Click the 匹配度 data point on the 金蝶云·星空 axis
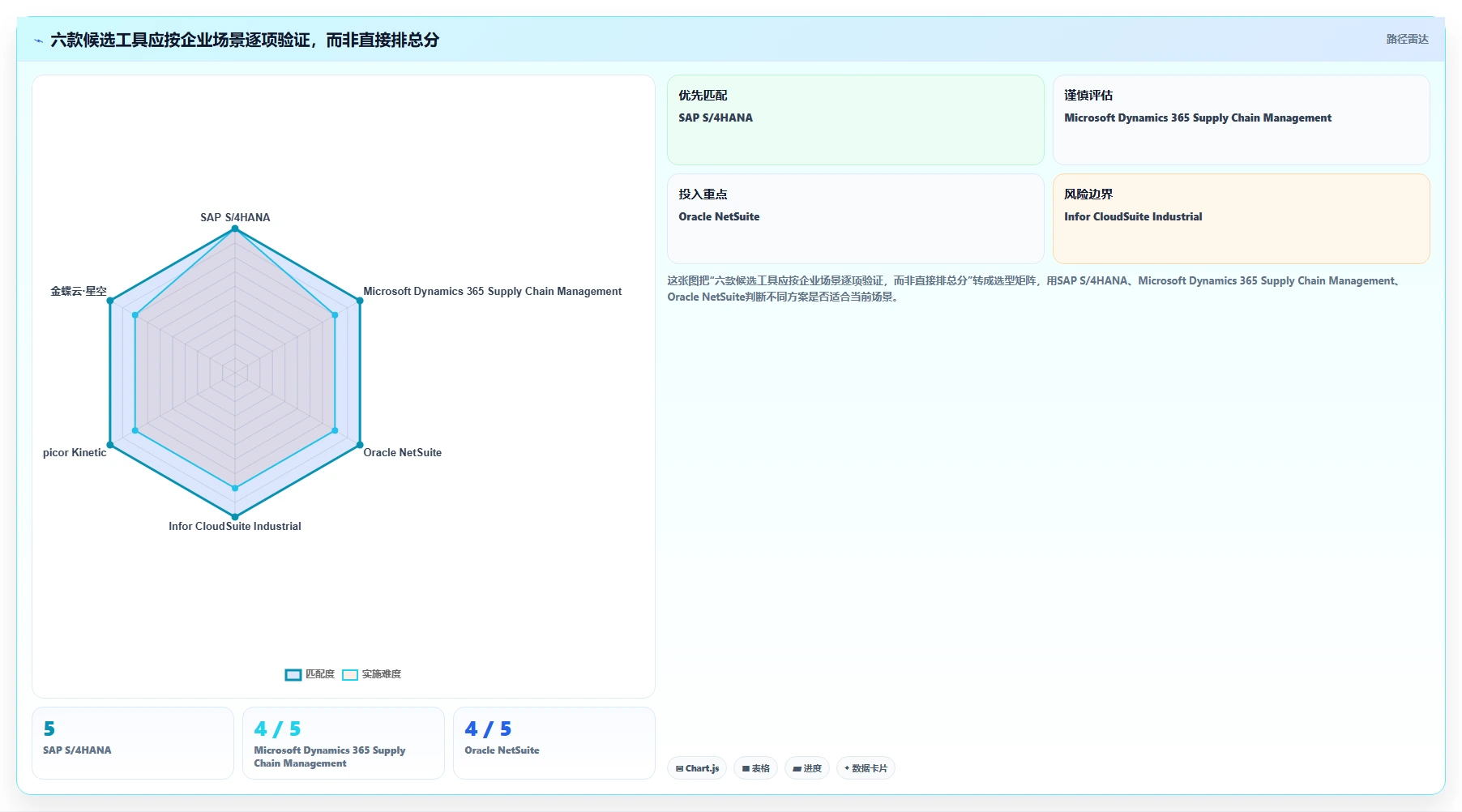 110,301
